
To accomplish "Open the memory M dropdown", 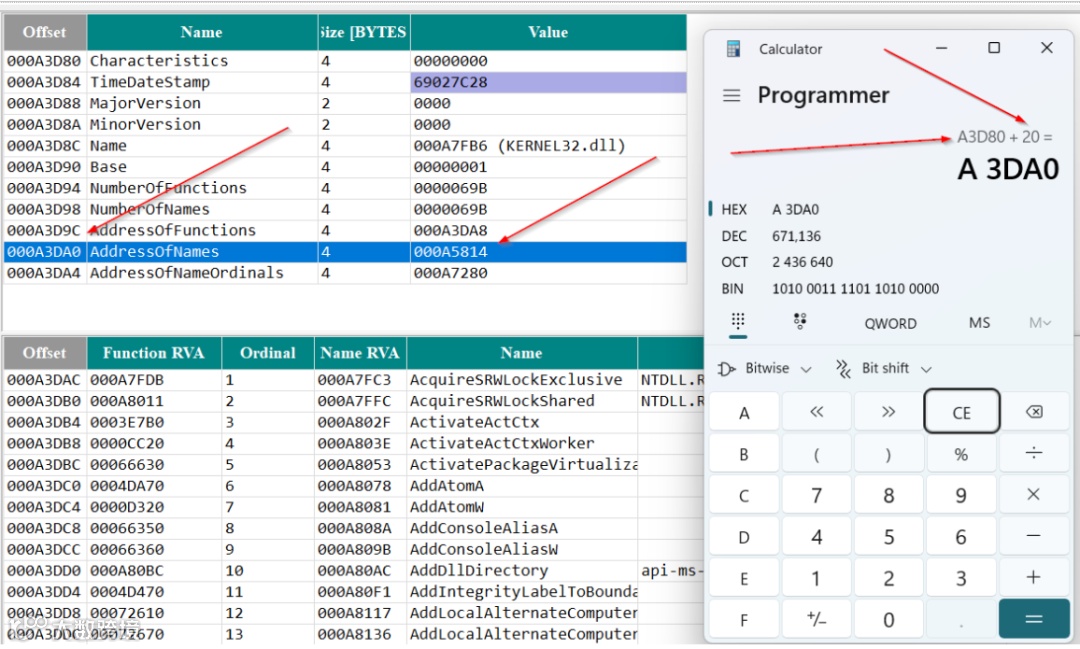I will tap(1039, 323).
